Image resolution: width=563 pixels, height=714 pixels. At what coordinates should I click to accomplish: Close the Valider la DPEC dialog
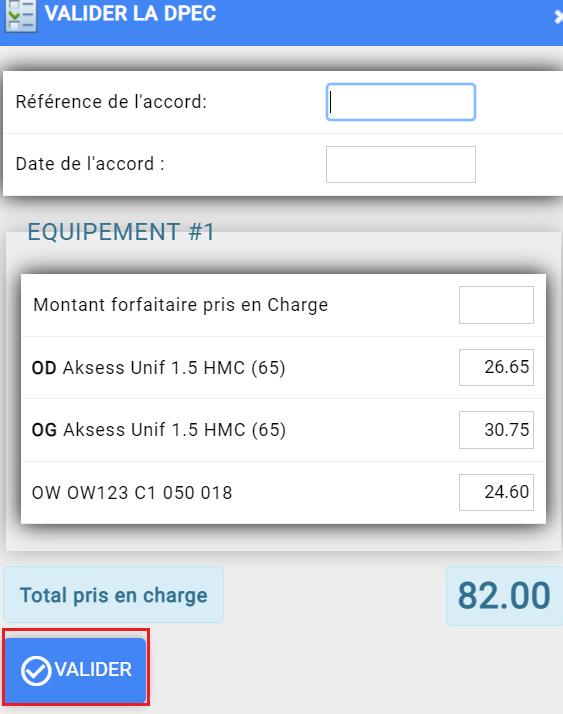[x=558, y=17]
